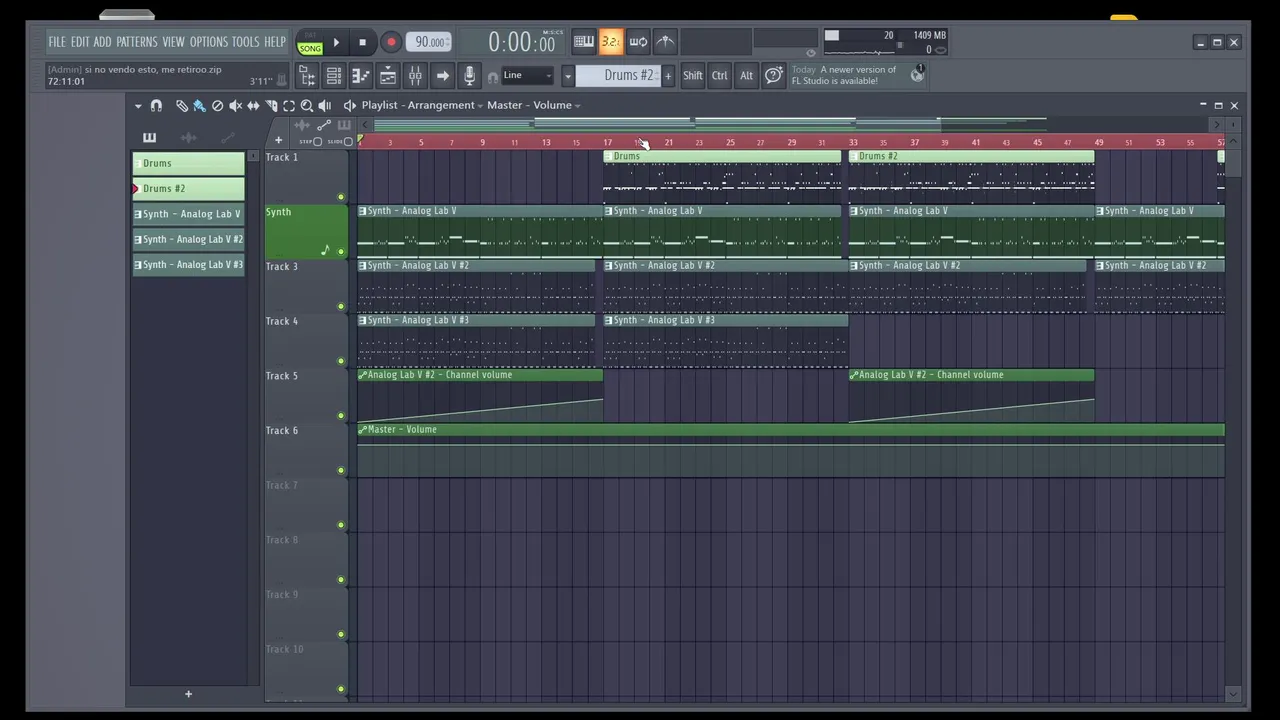Mute Track 6 using its green light

click(x=341, y=470)
